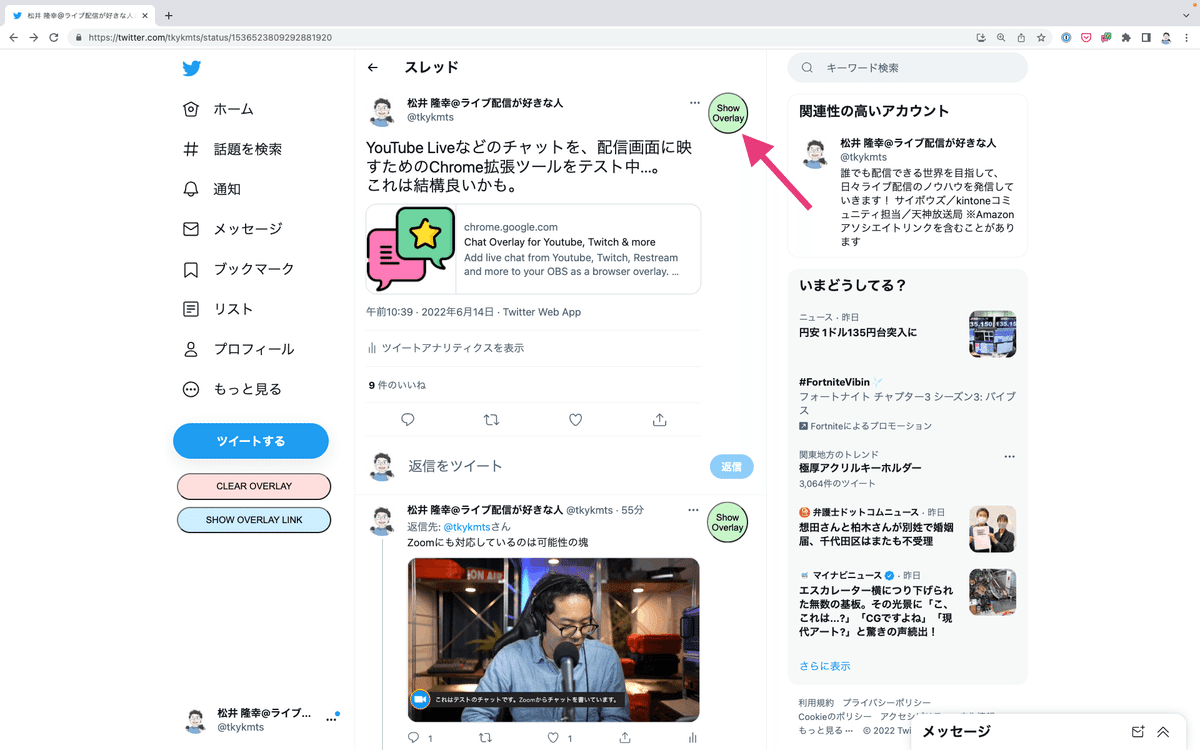Open more options on the reply tweet
This screenshot has height=750, width=1200.
(x=695, y=510)
